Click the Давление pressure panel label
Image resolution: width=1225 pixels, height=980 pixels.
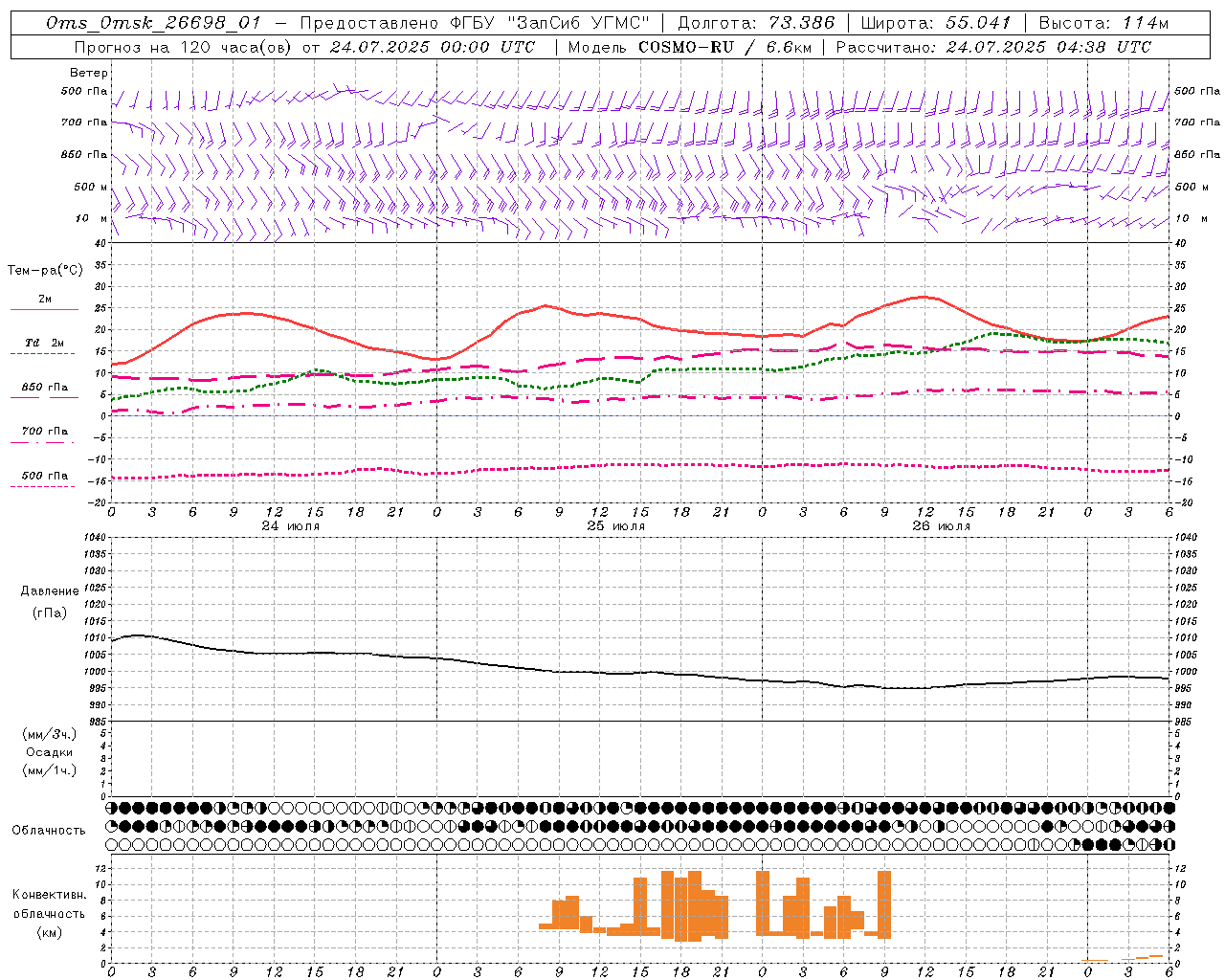(50, 591)
